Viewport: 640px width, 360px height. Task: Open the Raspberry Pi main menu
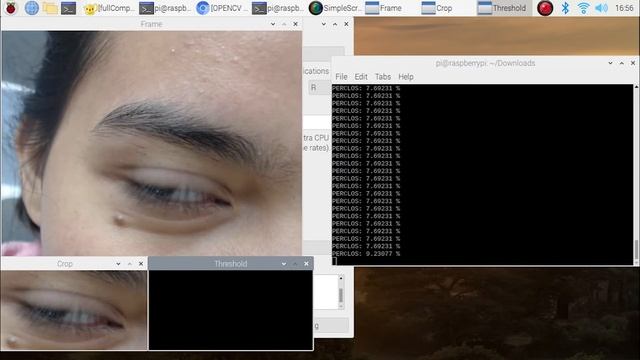11,8
